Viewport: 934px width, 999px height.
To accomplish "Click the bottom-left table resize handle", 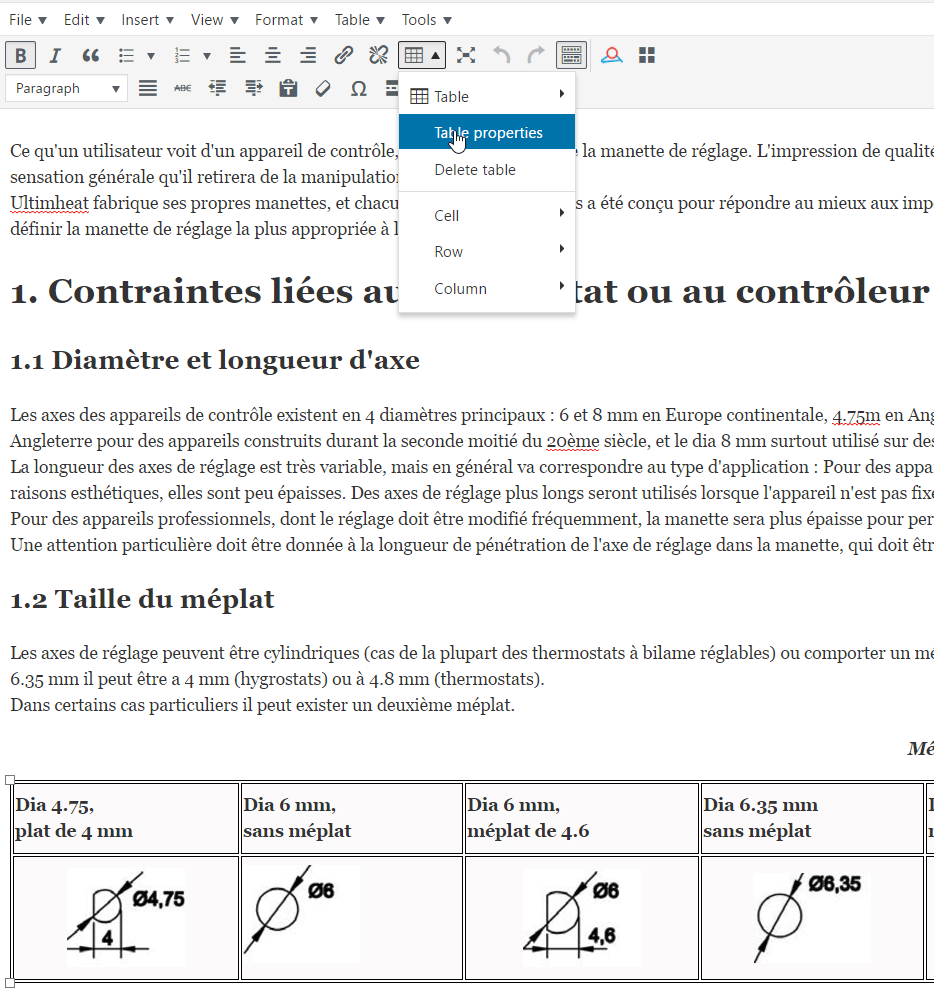I will (x=10, y=983).
